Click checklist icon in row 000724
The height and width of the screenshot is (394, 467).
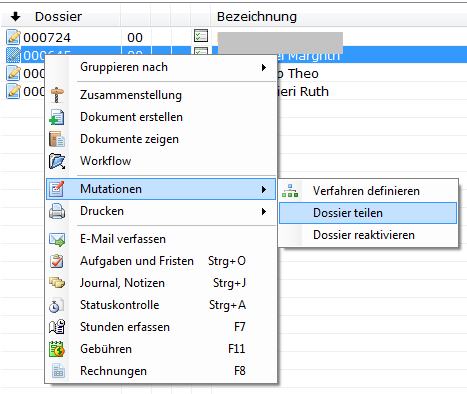(201, 36)
